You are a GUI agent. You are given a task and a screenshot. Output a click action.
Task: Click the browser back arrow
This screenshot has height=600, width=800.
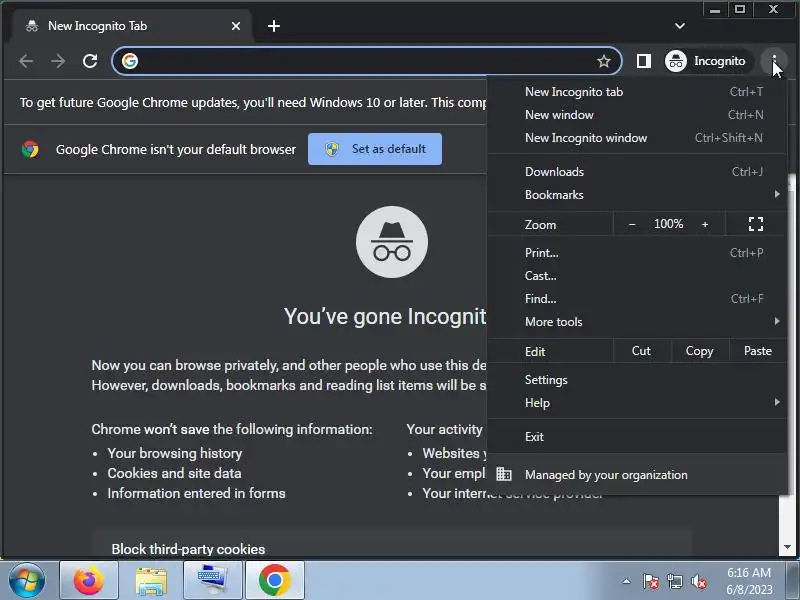26,61
